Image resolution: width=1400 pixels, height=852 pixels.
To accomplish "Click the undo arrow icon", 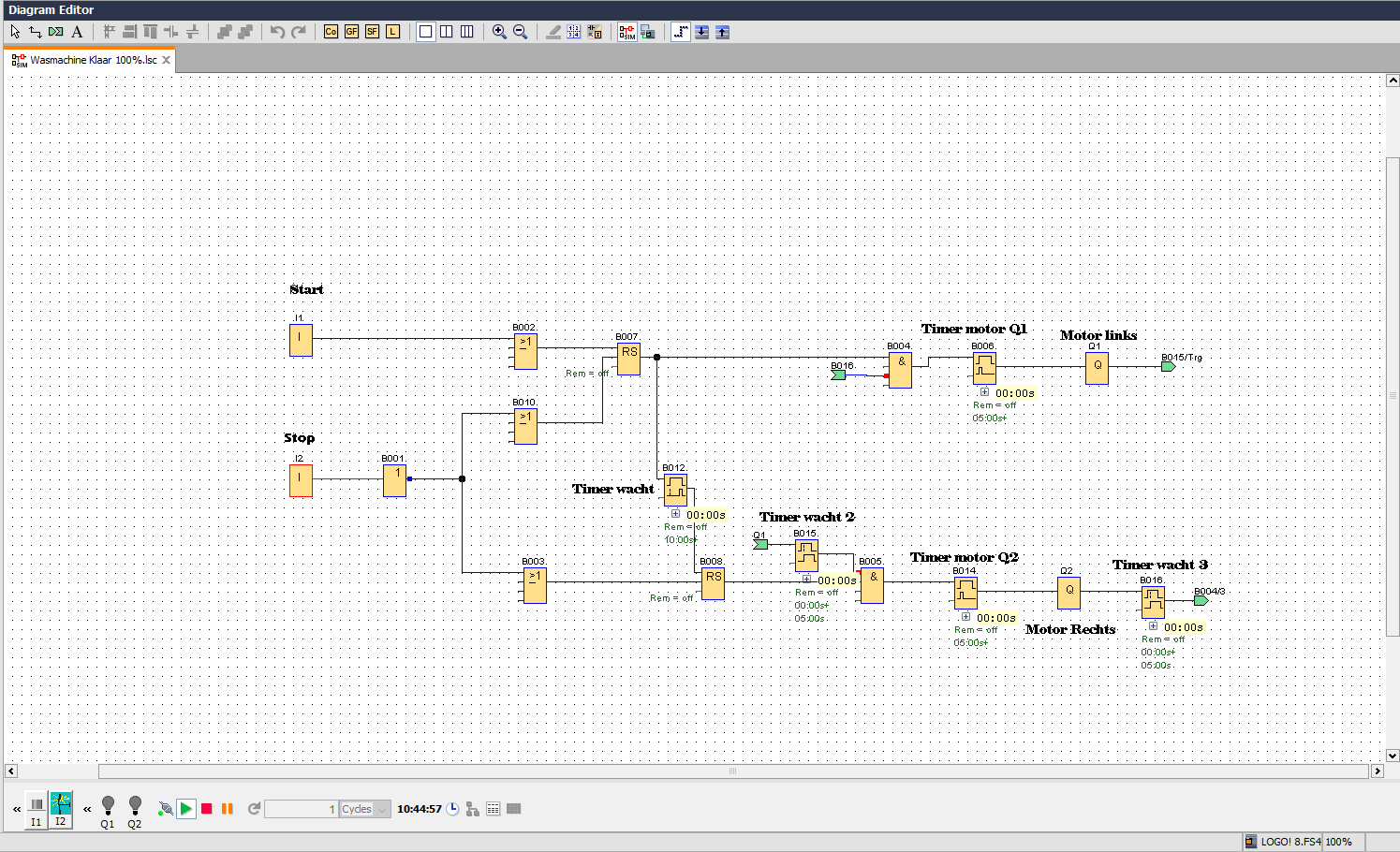I will (277, 32).
